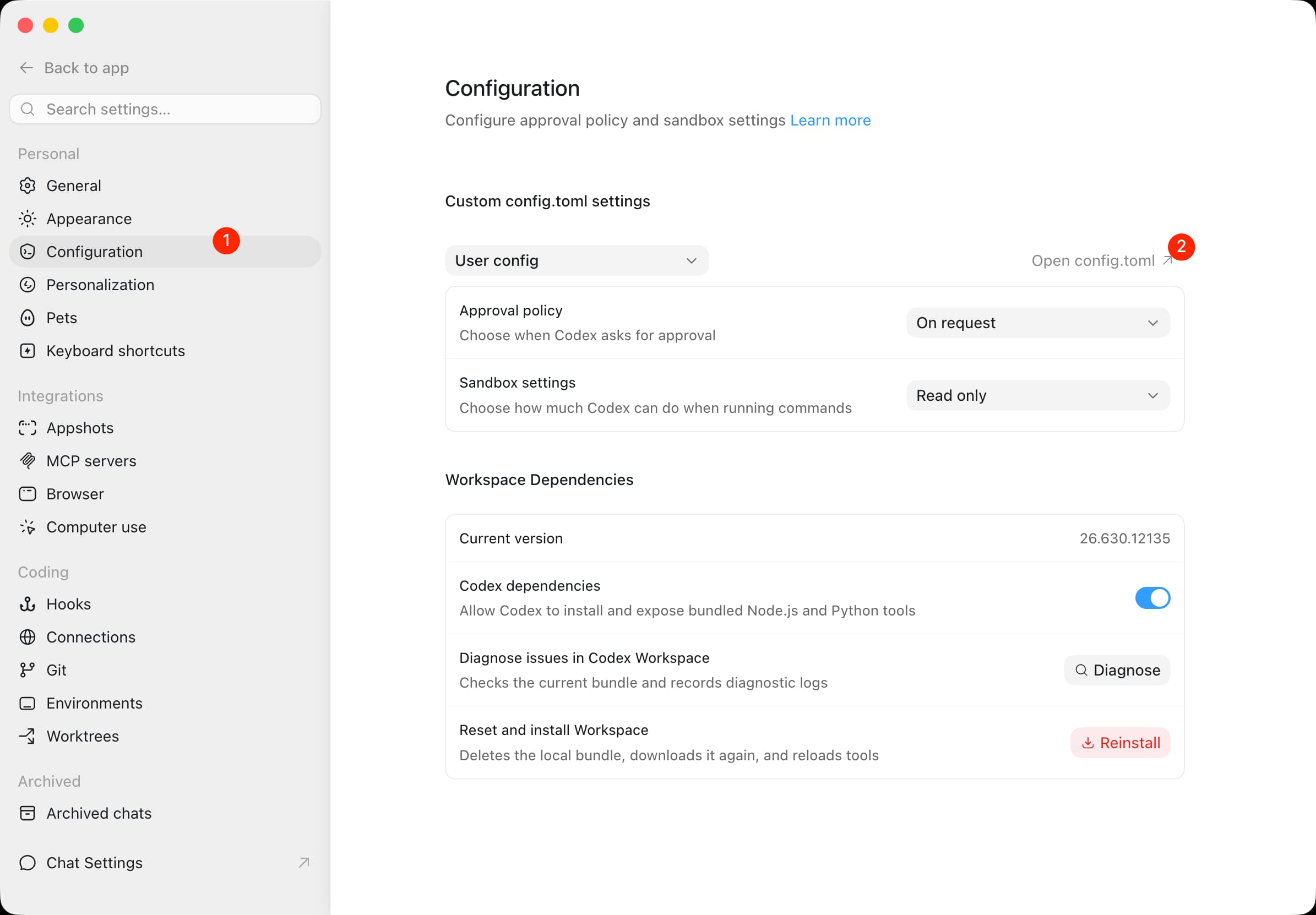Select Hooks in the Coding section

165,604
